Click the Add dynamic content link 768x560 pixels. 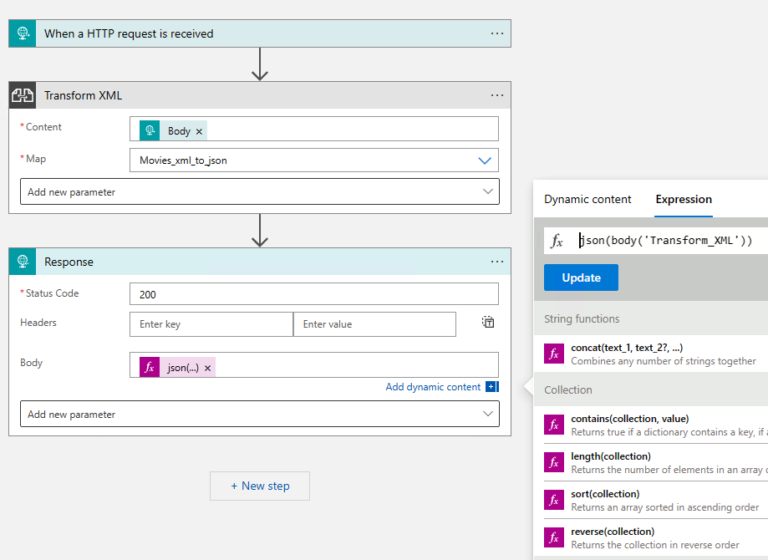click(x=433, y=387)
